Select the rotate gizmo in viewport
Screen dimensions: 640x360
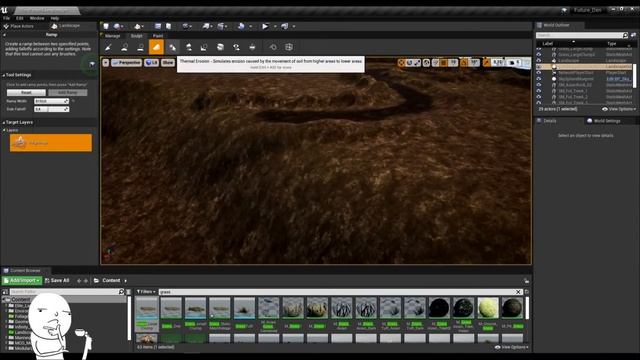click(409, 62)
